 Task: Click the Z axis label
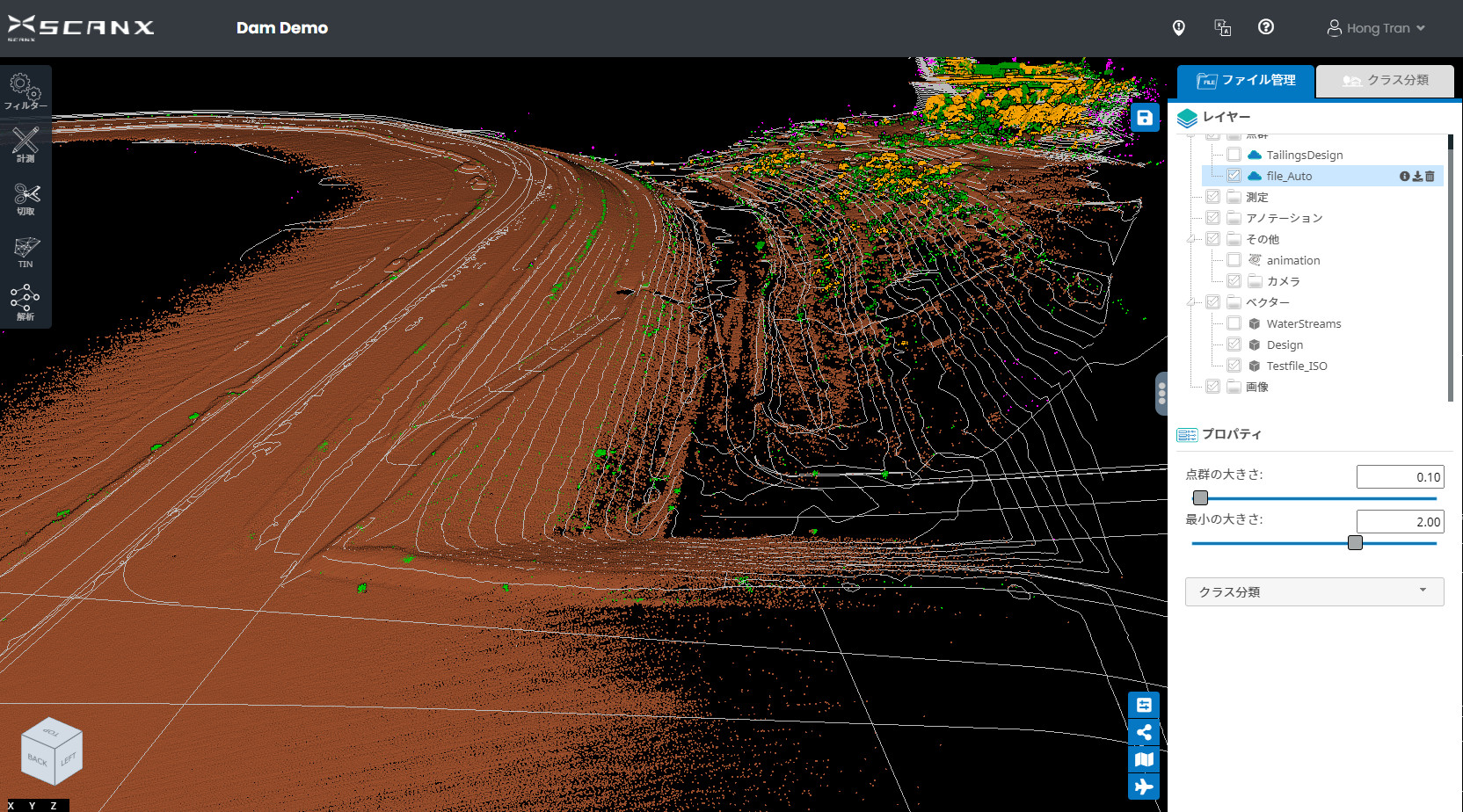click(54, 806)
